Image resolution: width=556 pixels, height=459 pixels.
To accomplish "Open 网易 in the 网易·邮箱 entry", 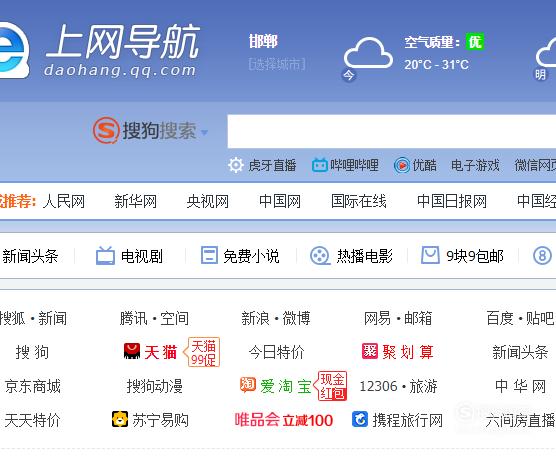I will [377, 318].
